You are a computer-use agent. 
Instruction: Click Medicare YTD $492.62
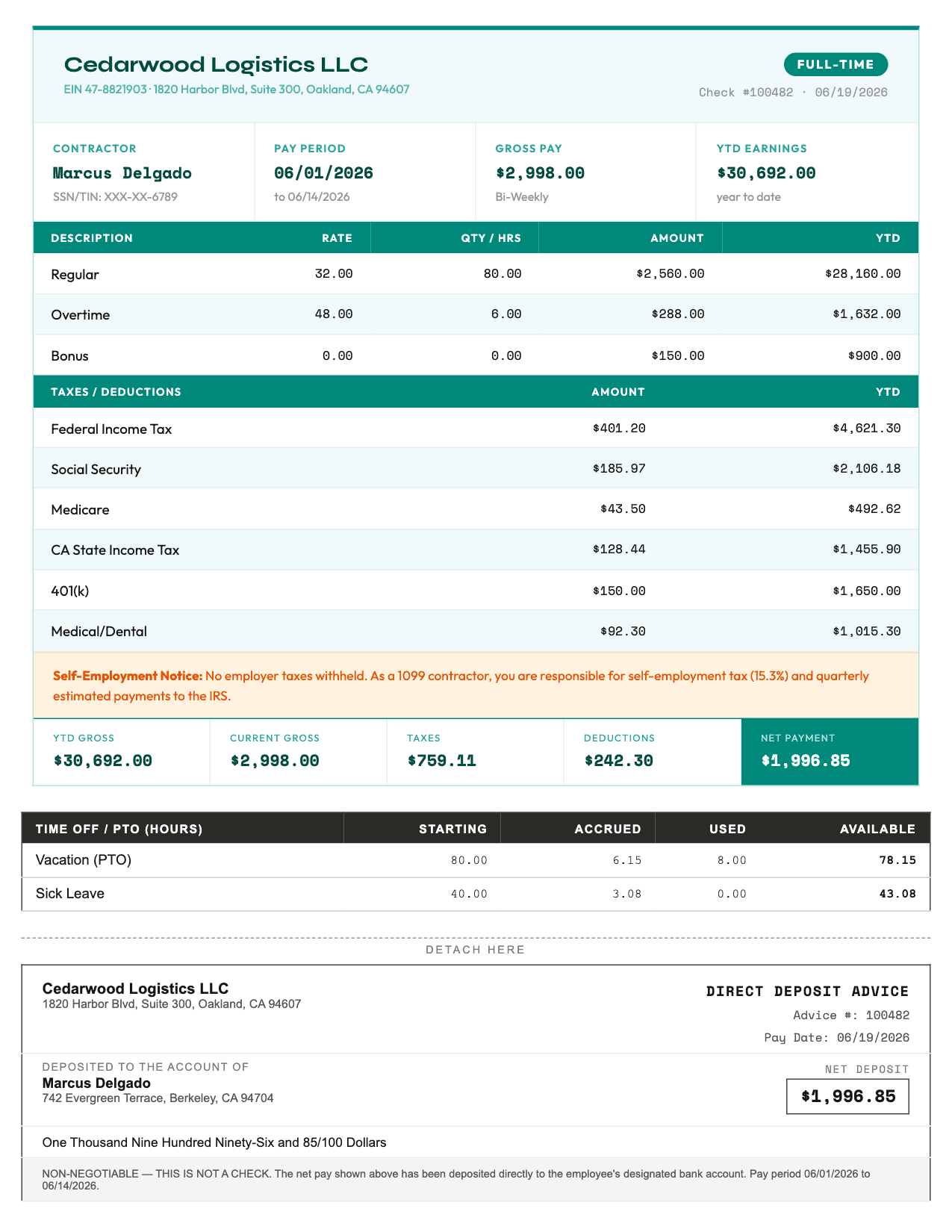pyautogui.click(x=874, y=509)
